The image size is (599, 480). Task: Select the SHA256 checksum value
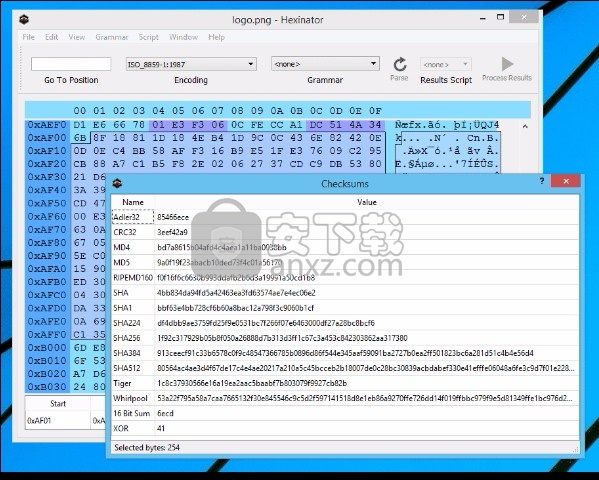coord(282,338)
